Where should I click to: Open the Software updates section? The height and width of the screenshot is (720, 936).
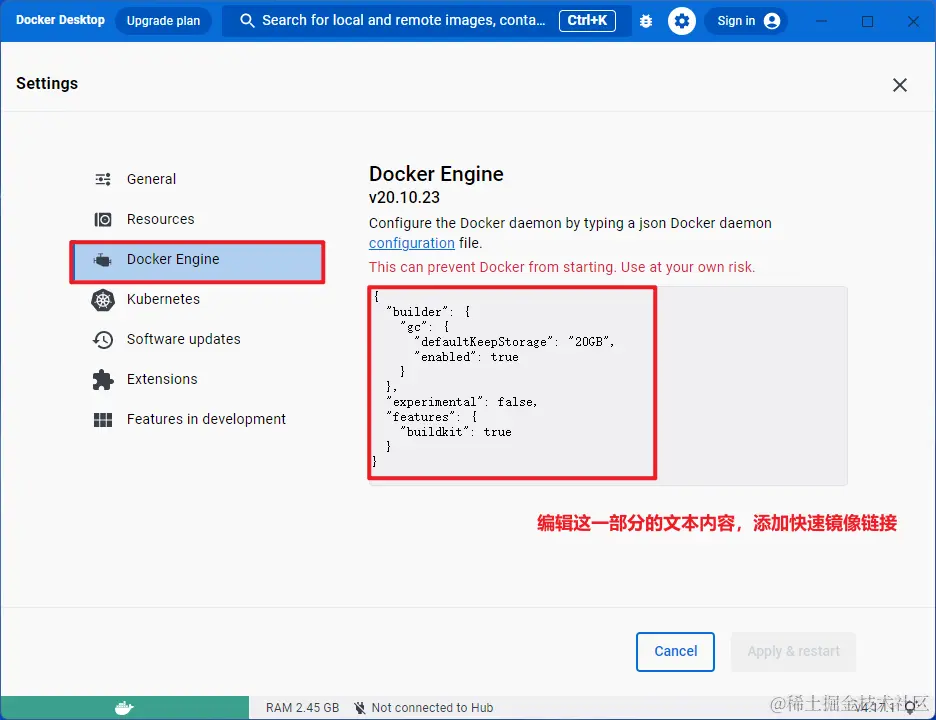pos(197,339)
